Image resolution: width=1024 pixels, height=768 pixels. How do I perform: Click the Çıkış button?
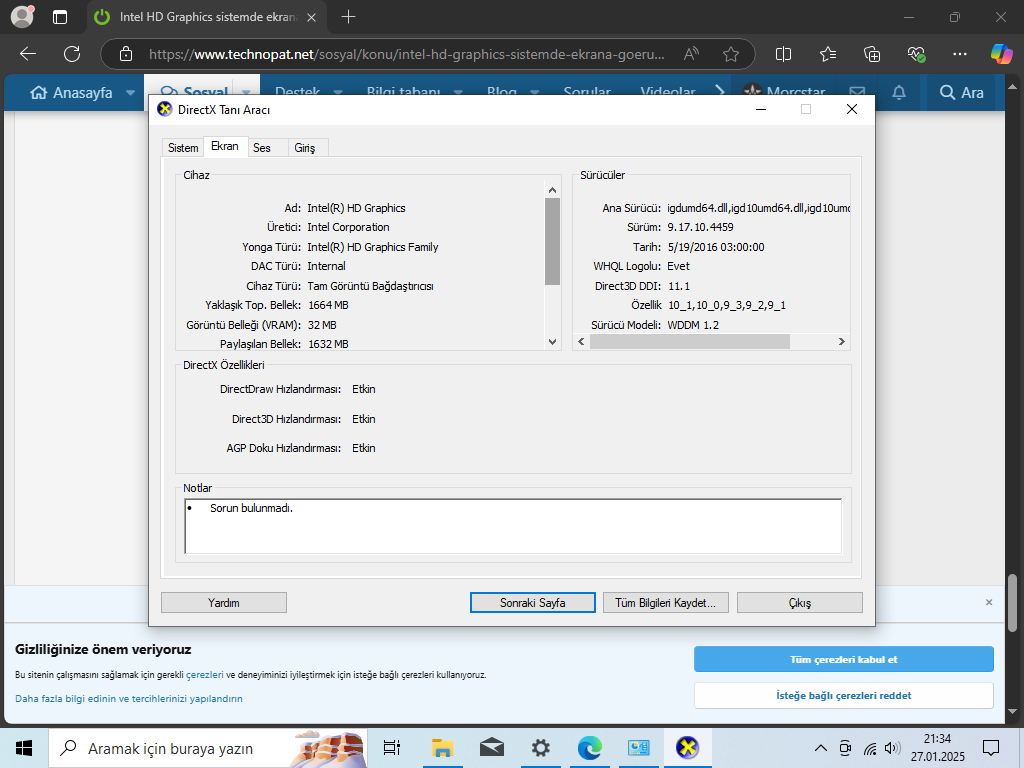799,603
